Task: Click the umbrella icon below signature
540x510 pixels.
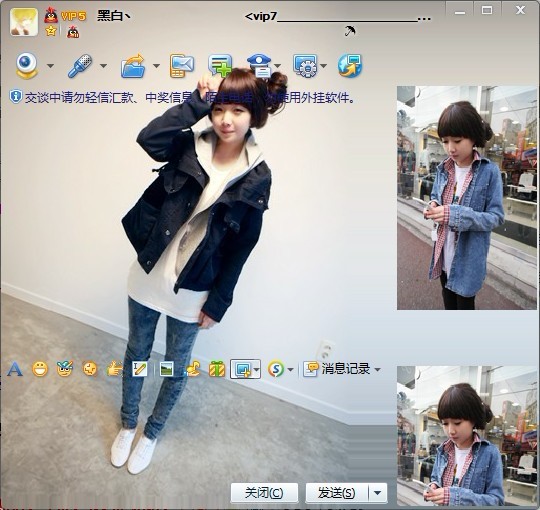Action: [350, 31]
